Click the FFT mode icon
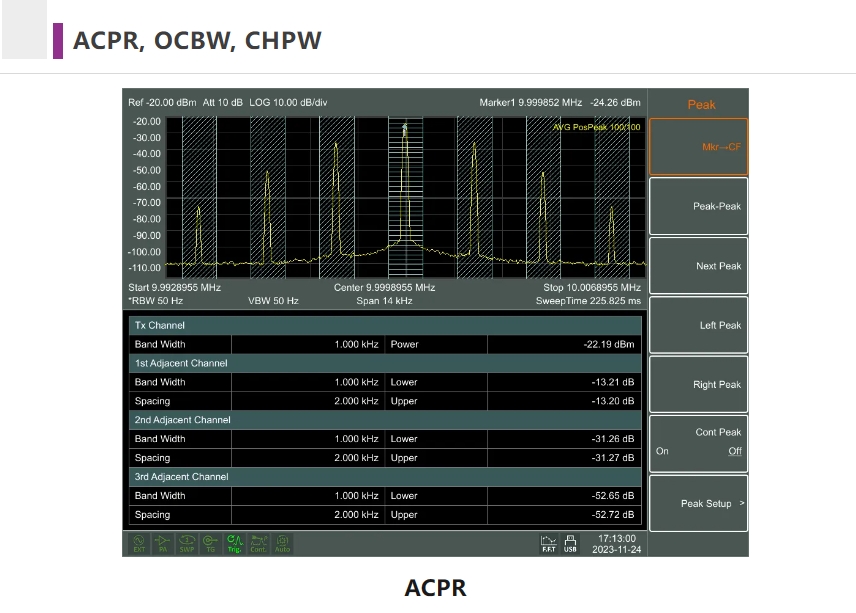 549,543
